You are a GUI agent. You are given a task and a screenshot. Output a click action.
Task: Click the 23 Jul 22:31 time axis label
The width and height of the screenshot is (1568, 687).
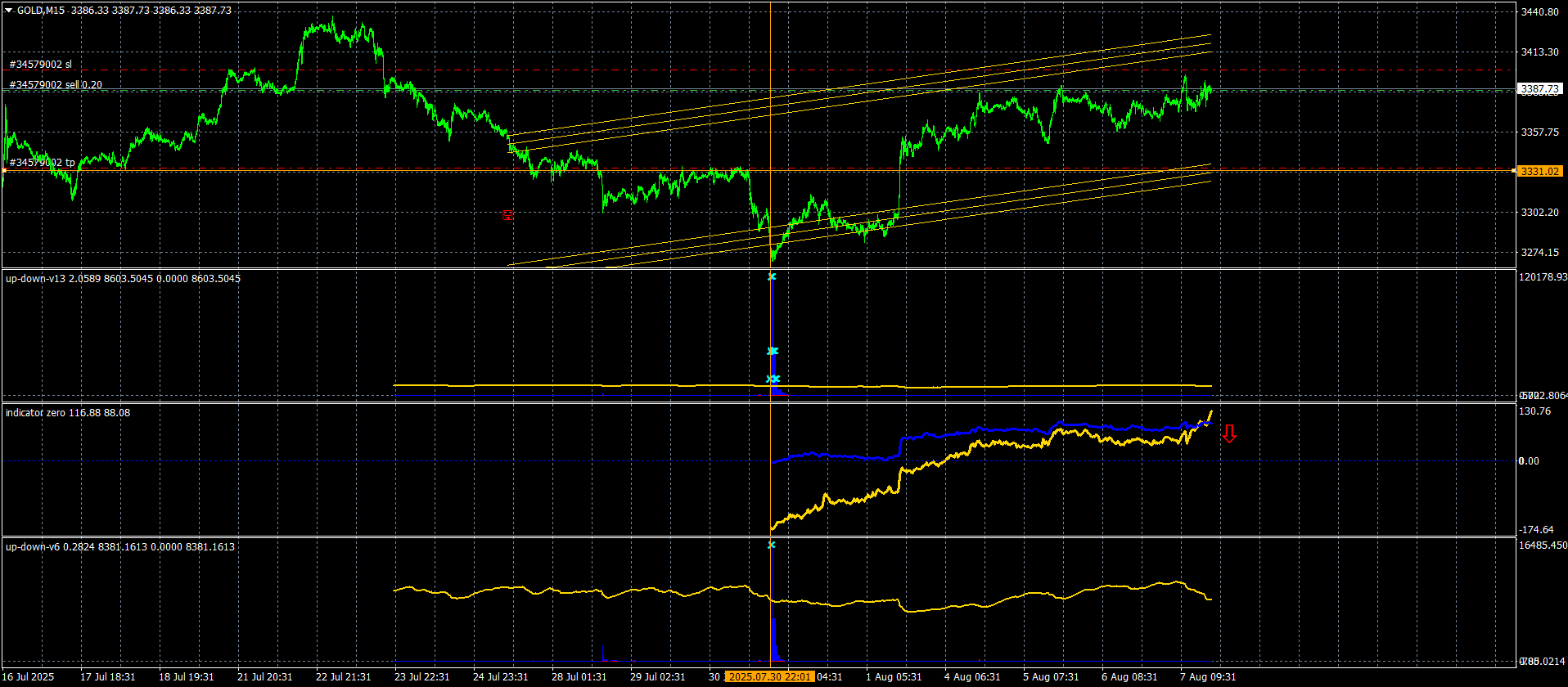pyautogui.click(x=422, y=677)
